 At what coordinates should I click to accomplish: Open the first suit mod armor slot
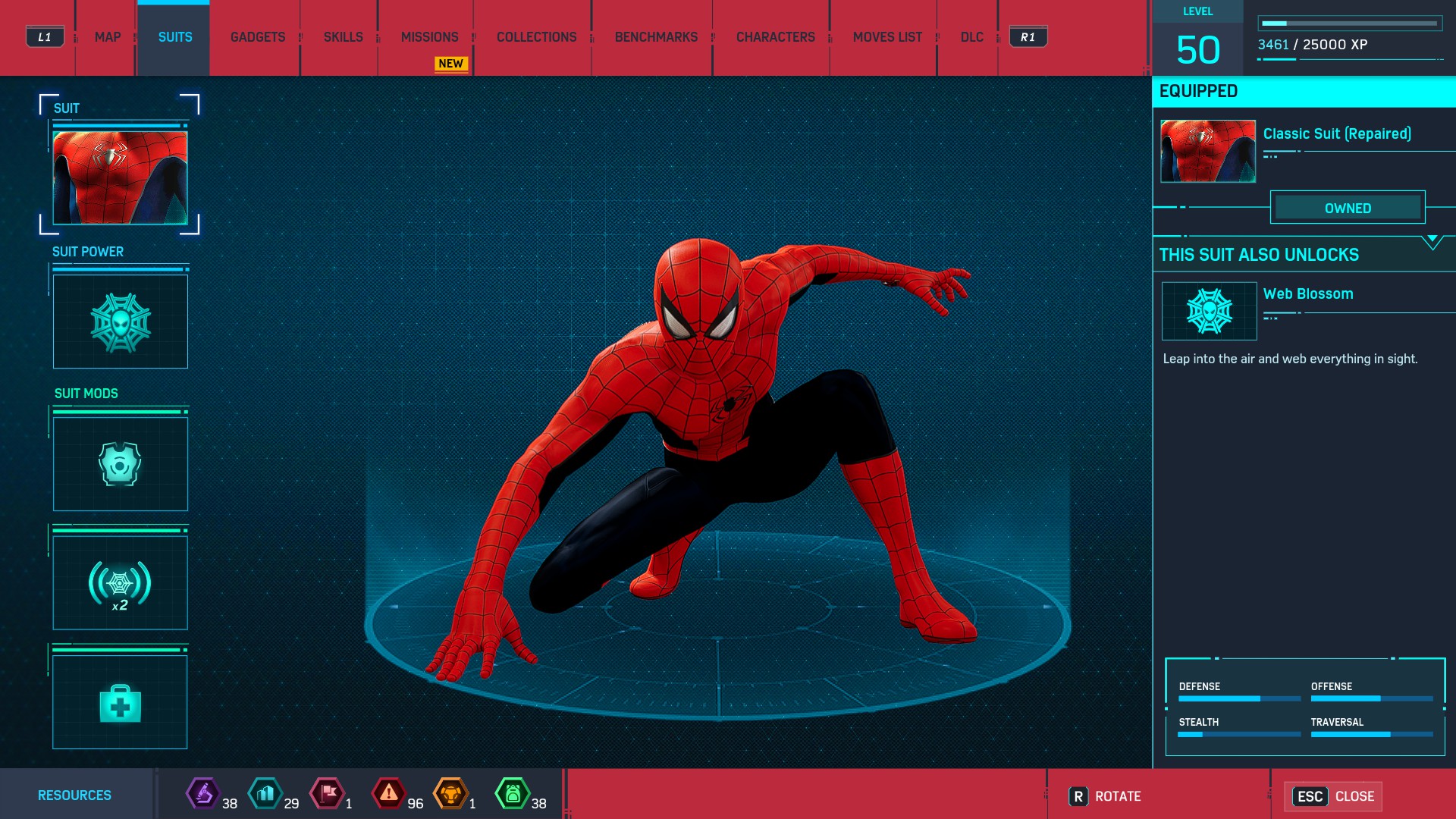tap(120, 463)
